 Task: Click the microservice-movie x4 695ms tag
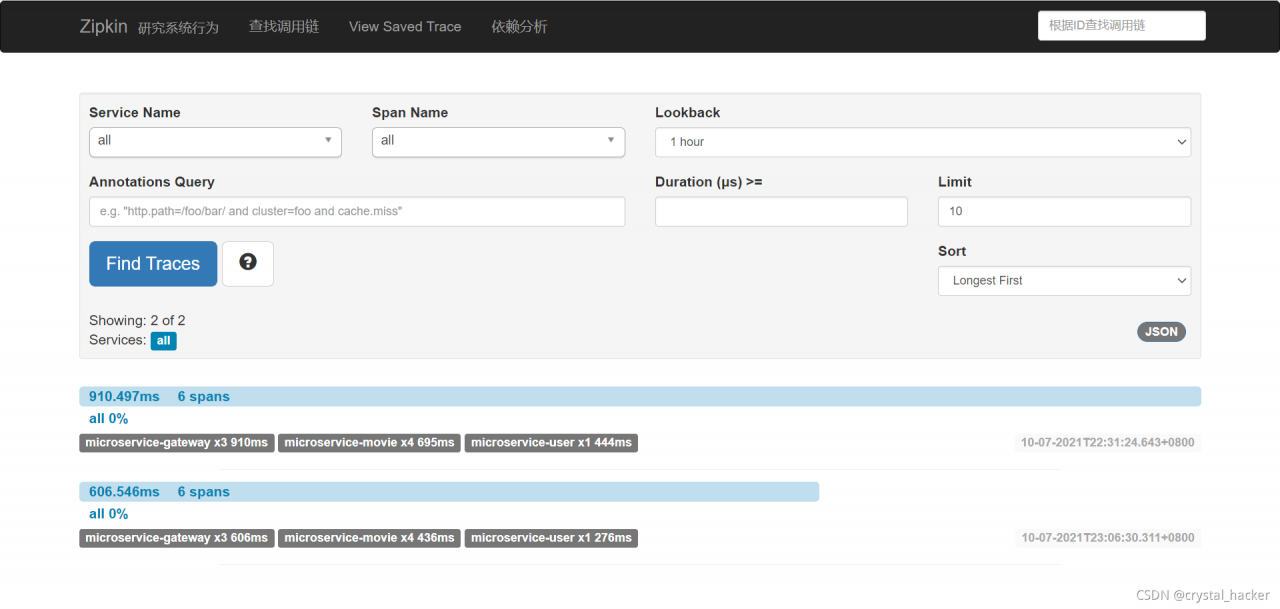[x=369, y=443]
